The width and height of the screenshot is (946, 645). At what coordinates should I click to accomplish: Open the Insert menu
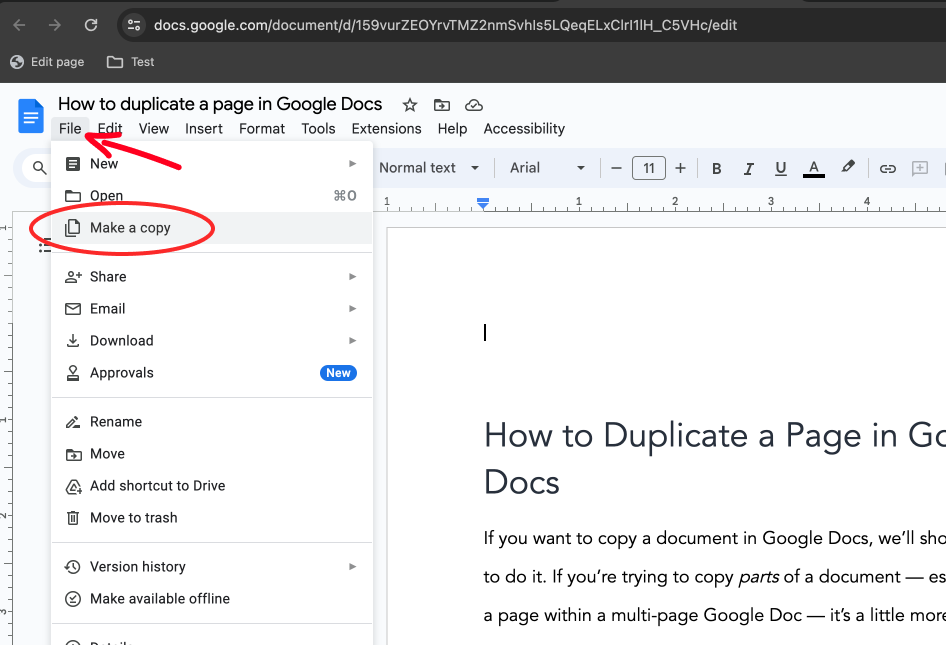click(204, 129)
